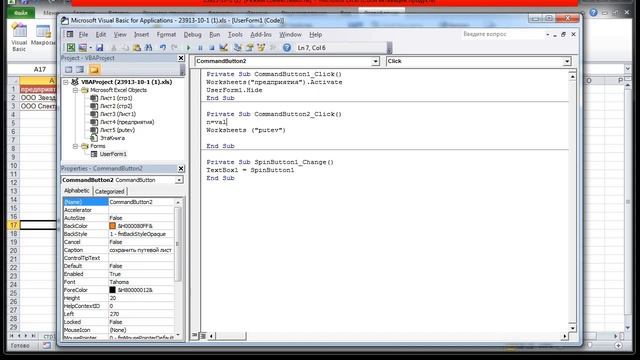640x360 pixels.
Task: Open the View menu
Action: 120,35
